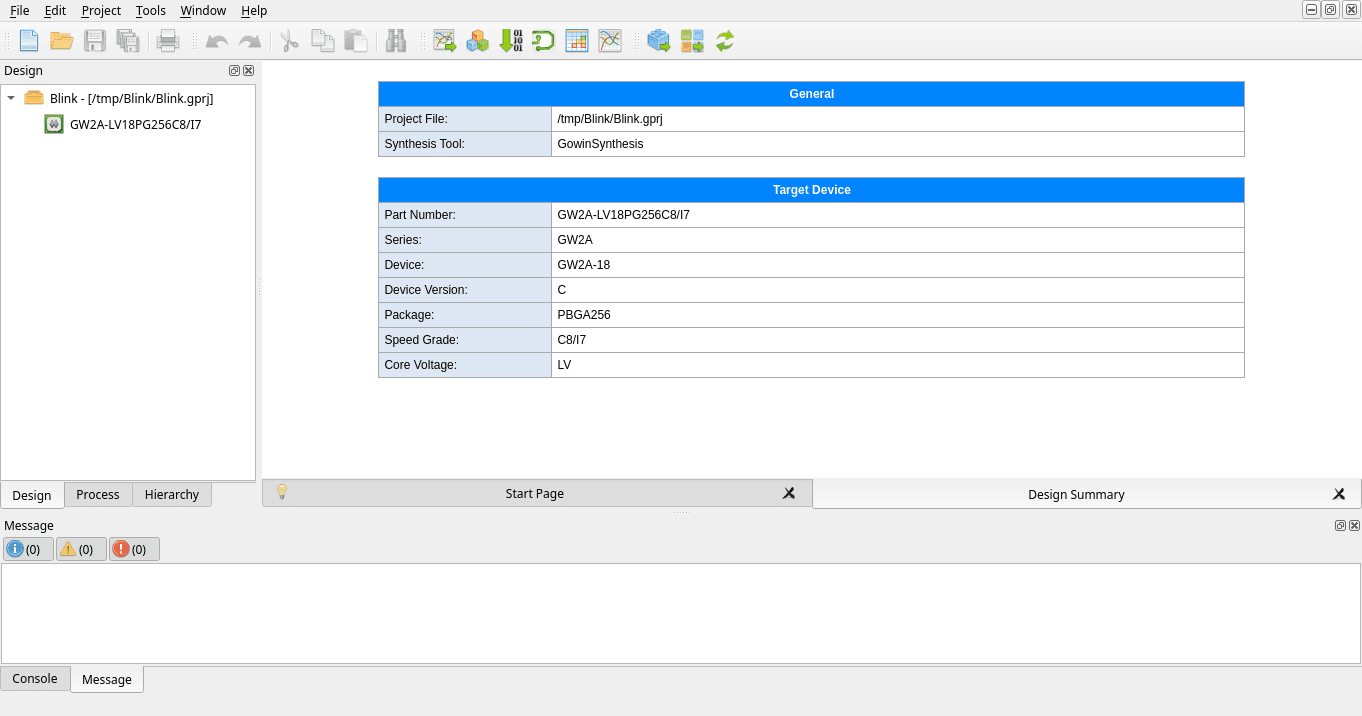Click the Save floppy disk icon
Screen dimensions: 1362x716
click(x=95, y=41)
